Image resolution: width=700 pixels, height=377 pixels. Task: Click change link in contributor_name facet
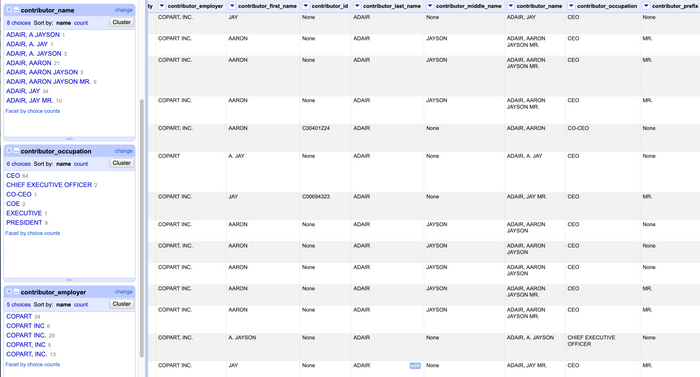coord(124,10)
